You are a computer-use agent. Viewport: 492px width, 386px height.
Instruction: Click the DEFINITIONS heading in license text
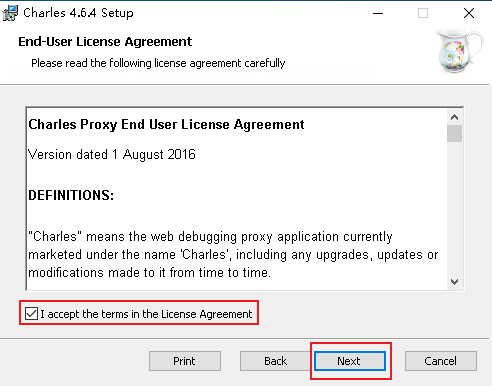pos(71,195)
